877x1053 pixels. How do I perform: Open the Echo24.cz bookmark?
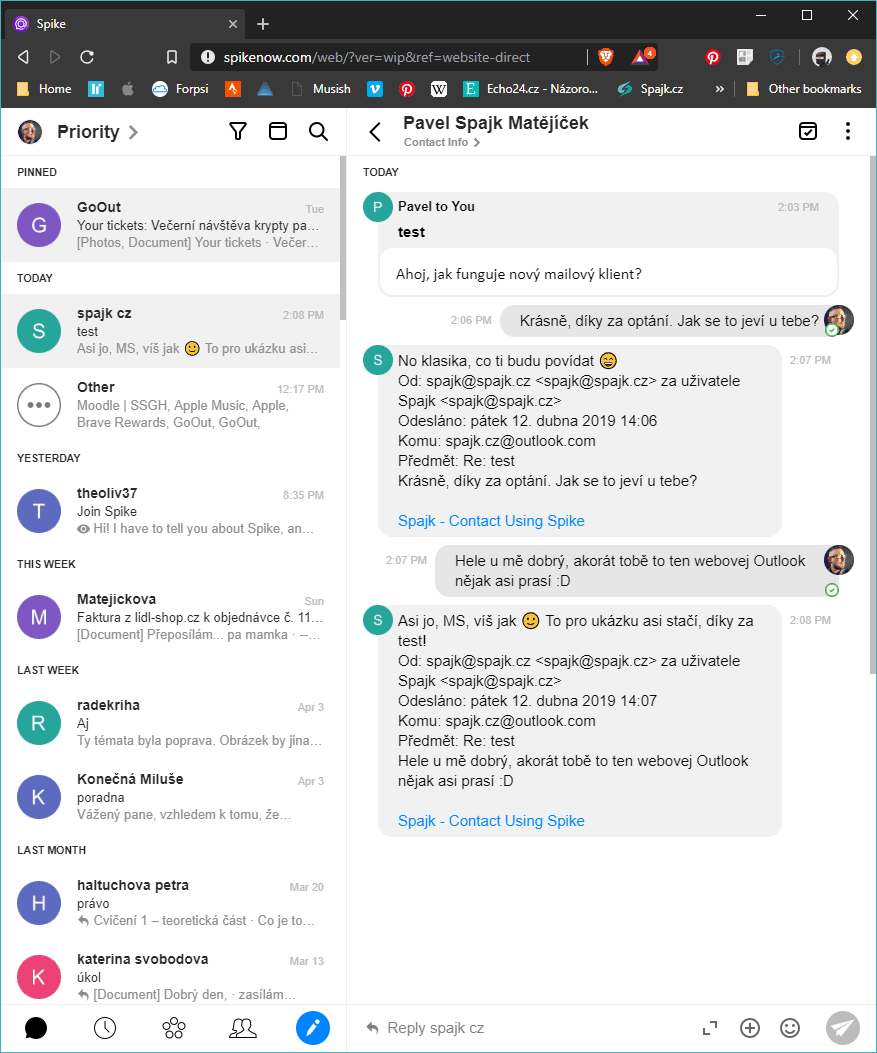(x=530, y=89)
